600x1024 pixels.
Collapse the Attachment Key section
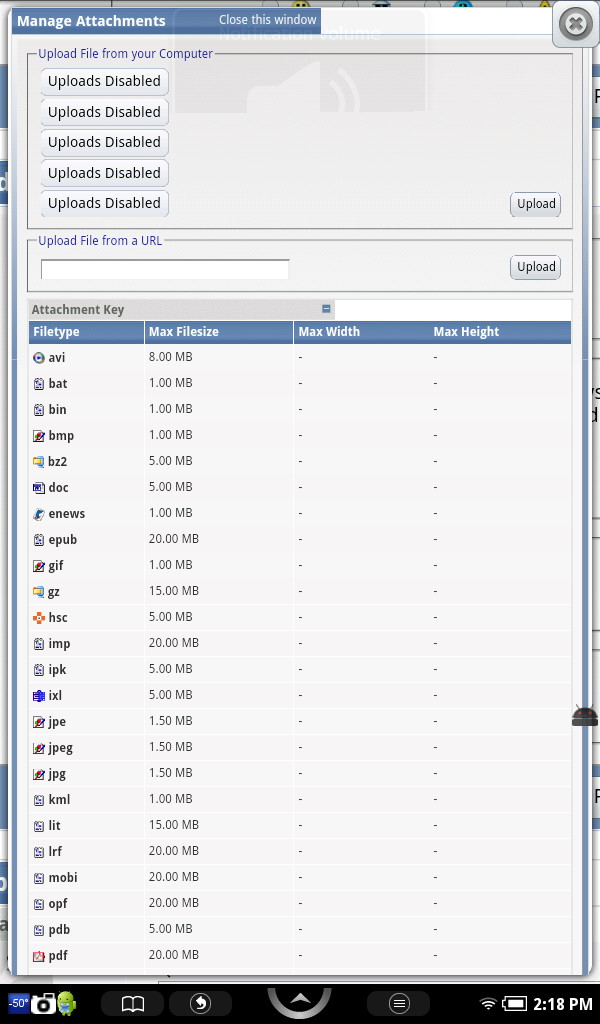click(x=326, y=309)
